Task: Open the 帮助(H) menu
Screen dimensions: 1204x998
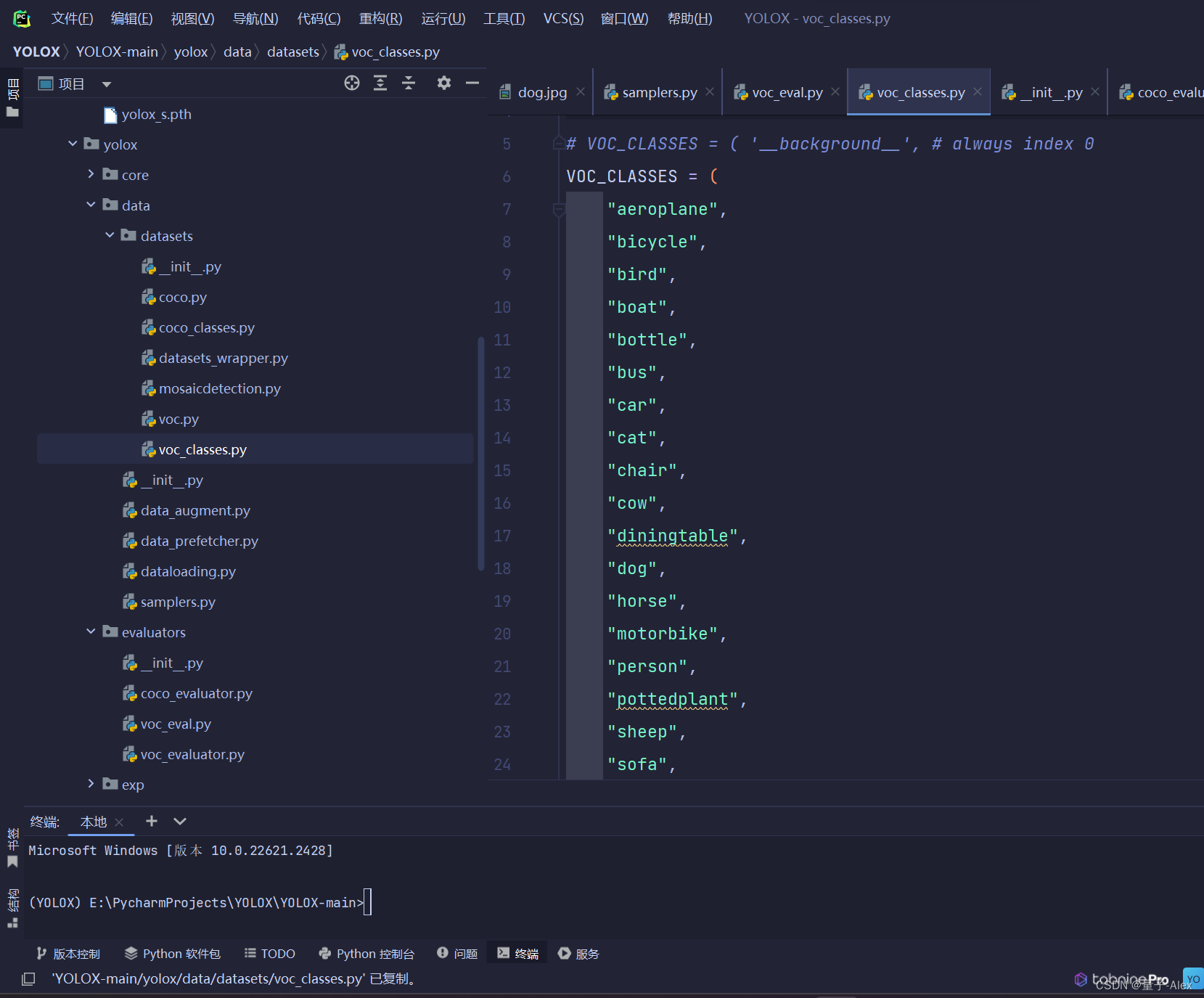Action: coord(689,18)
